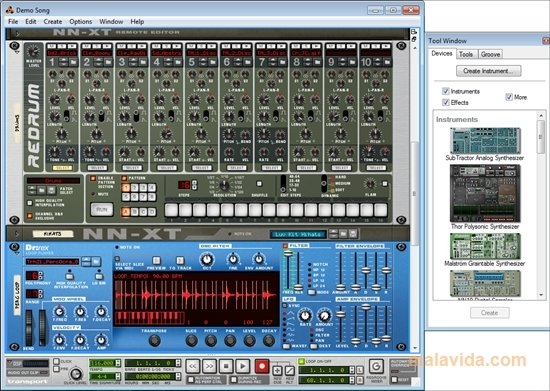Click the New Dub plus icon
Viewport: 550px width, 391px height.
click(277, 370)
